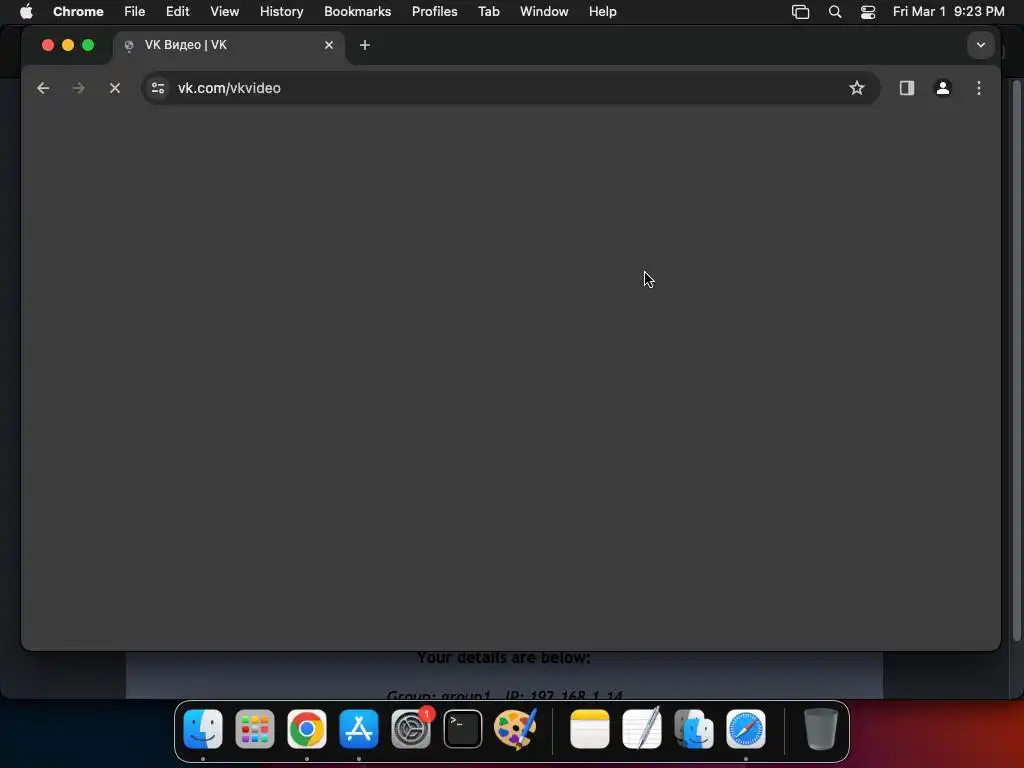Select the VK Видео | VK tab
This screenshot has height=768, width=1024.
click(229, 45)
